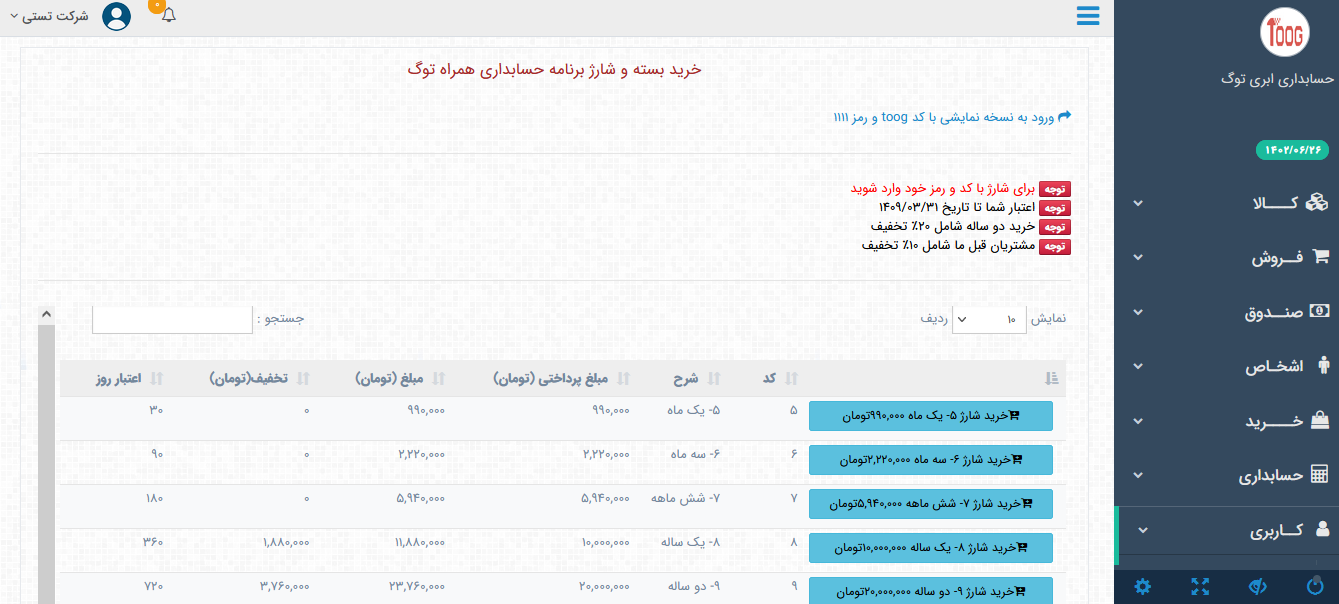Click the power/logout icon in sidebar footer
The image size is (1339, 604).
[1314, 586]
